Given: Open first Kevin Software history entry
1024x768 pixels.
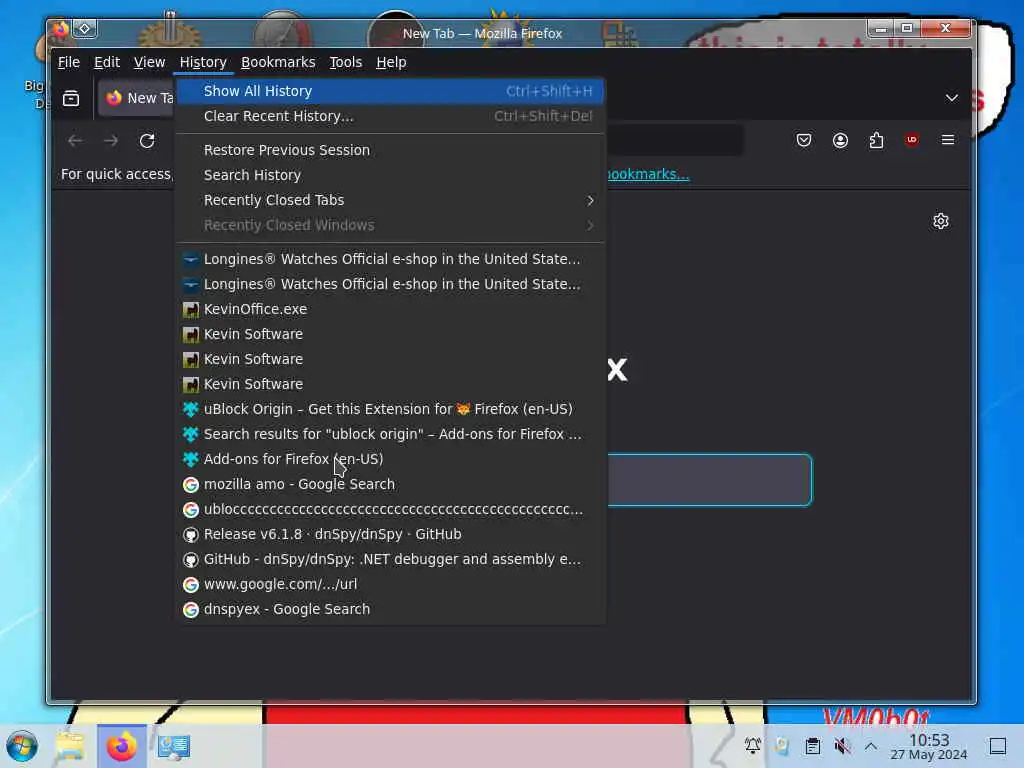Looking at the screenshot, I should point(391,334).
